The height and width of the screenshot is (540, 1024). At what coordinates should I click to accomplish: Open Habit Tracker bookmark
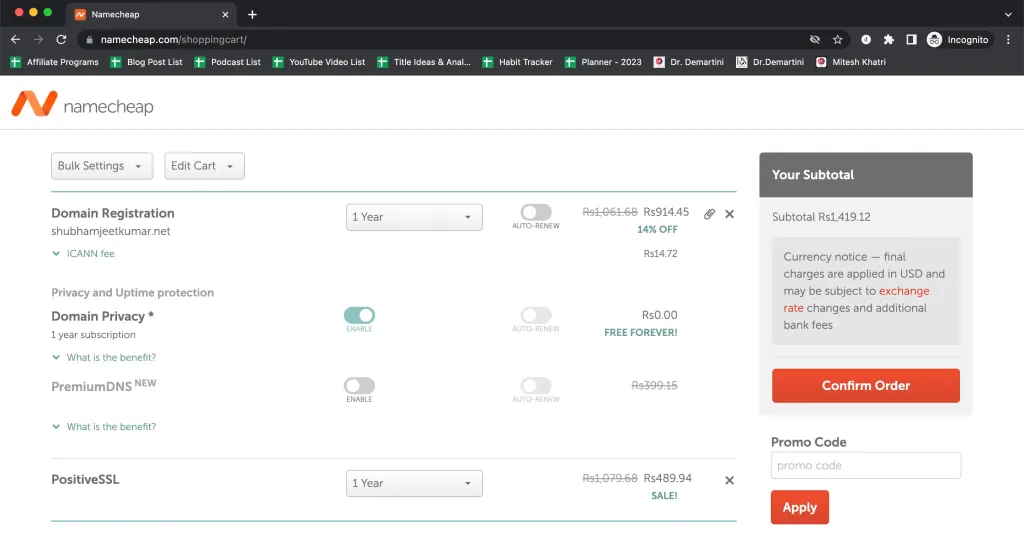517,62
